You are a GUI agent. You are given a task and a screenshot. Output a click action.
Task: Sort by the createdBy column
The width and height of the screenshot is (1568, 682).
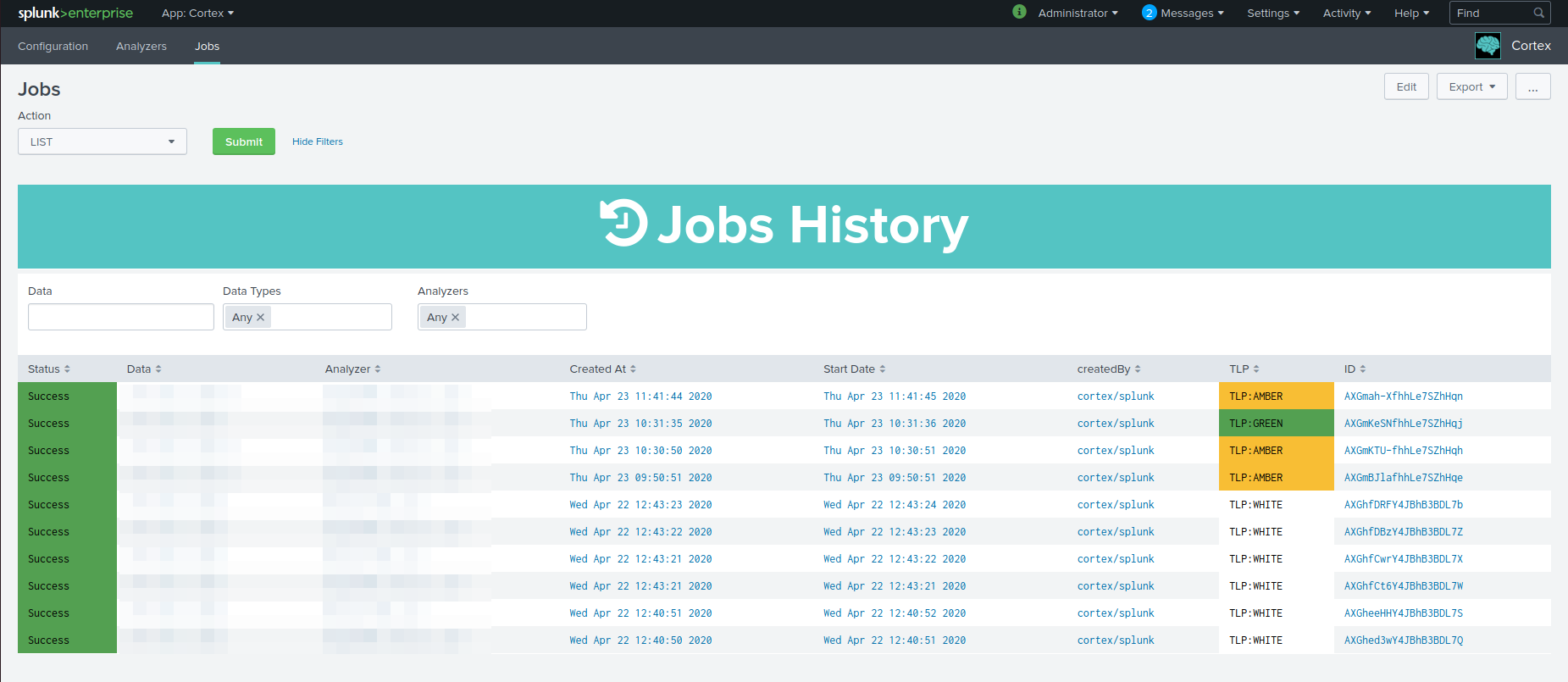click(1109, 369)
